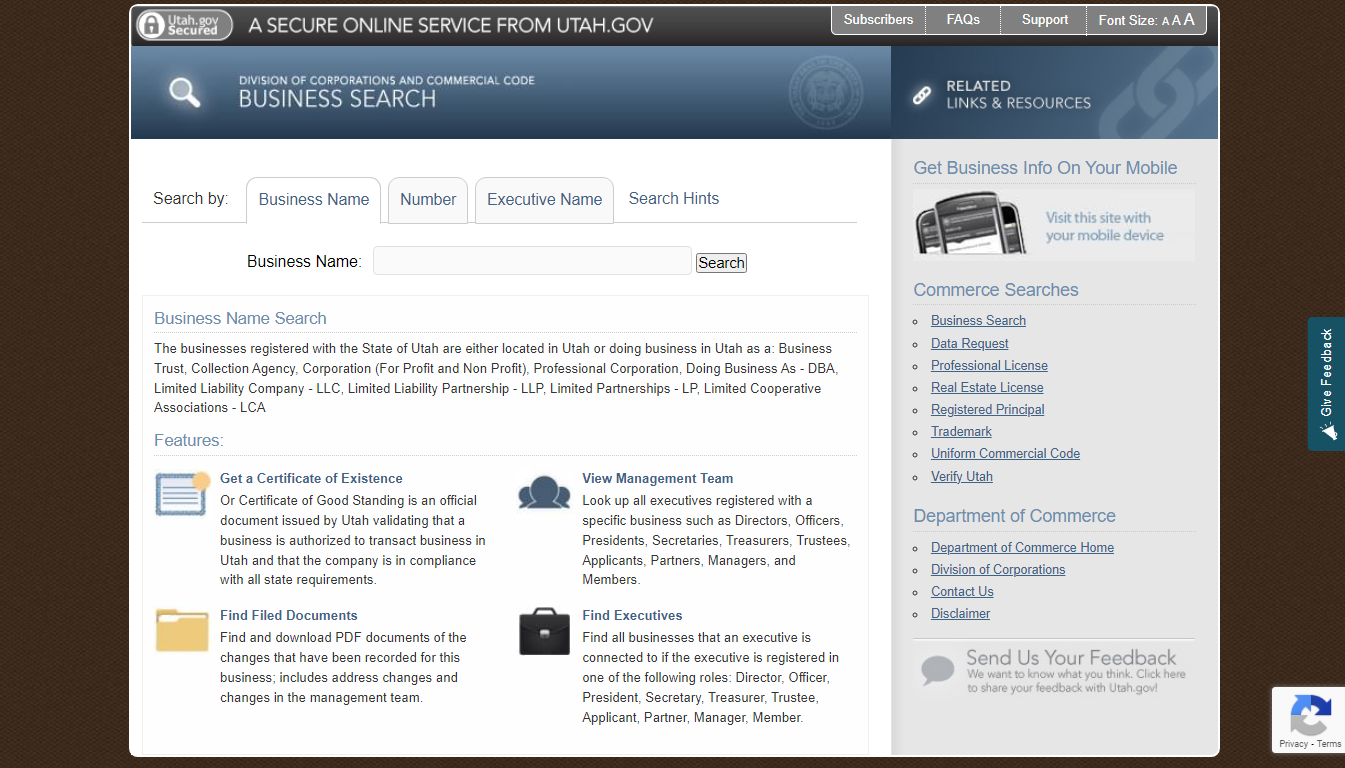Click the Get Business Info On Your Mobile heading

pos(1045,168)
